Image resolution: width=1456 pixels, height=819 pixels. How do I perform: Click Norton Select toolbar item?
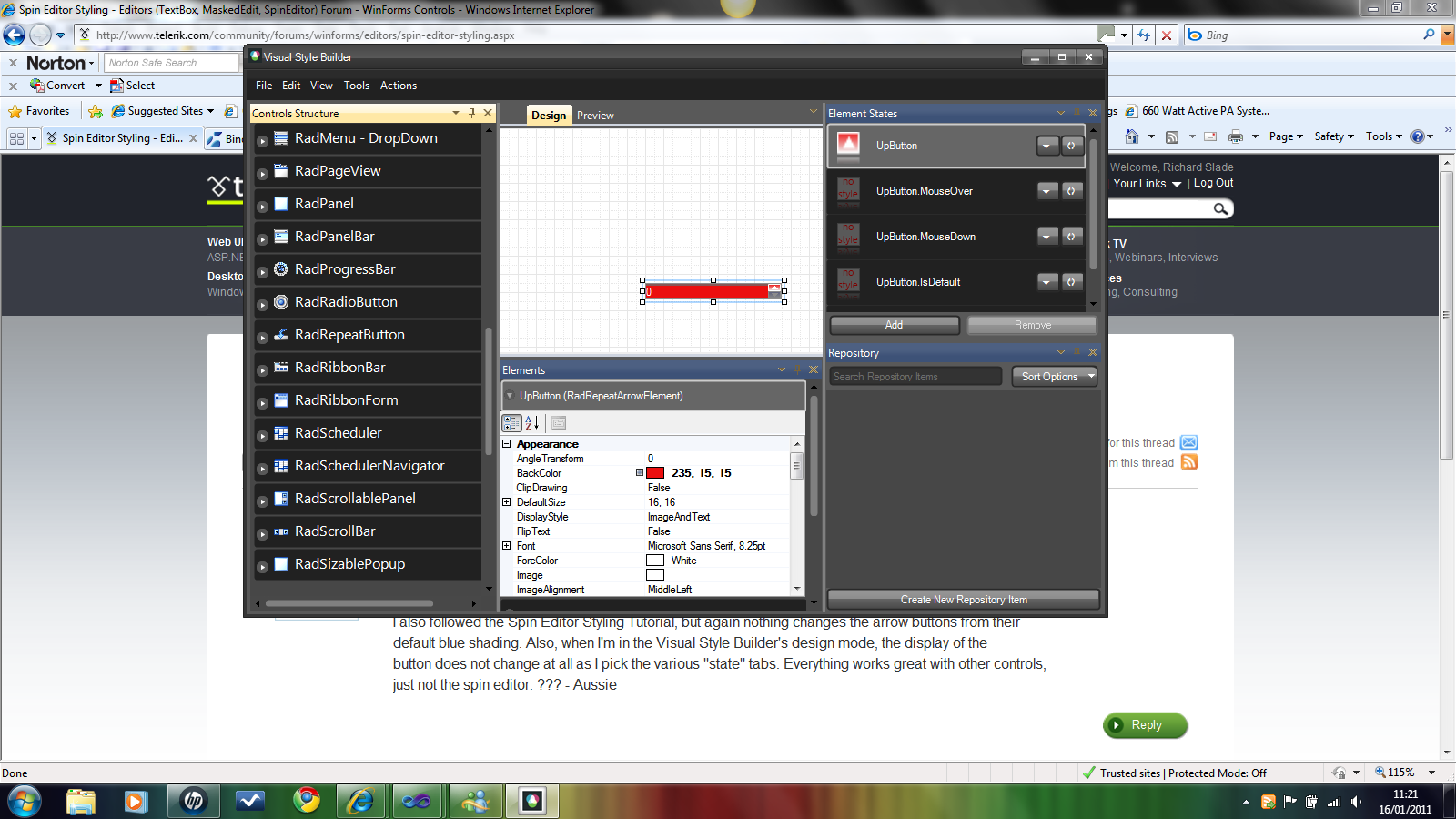coord(132,86)
